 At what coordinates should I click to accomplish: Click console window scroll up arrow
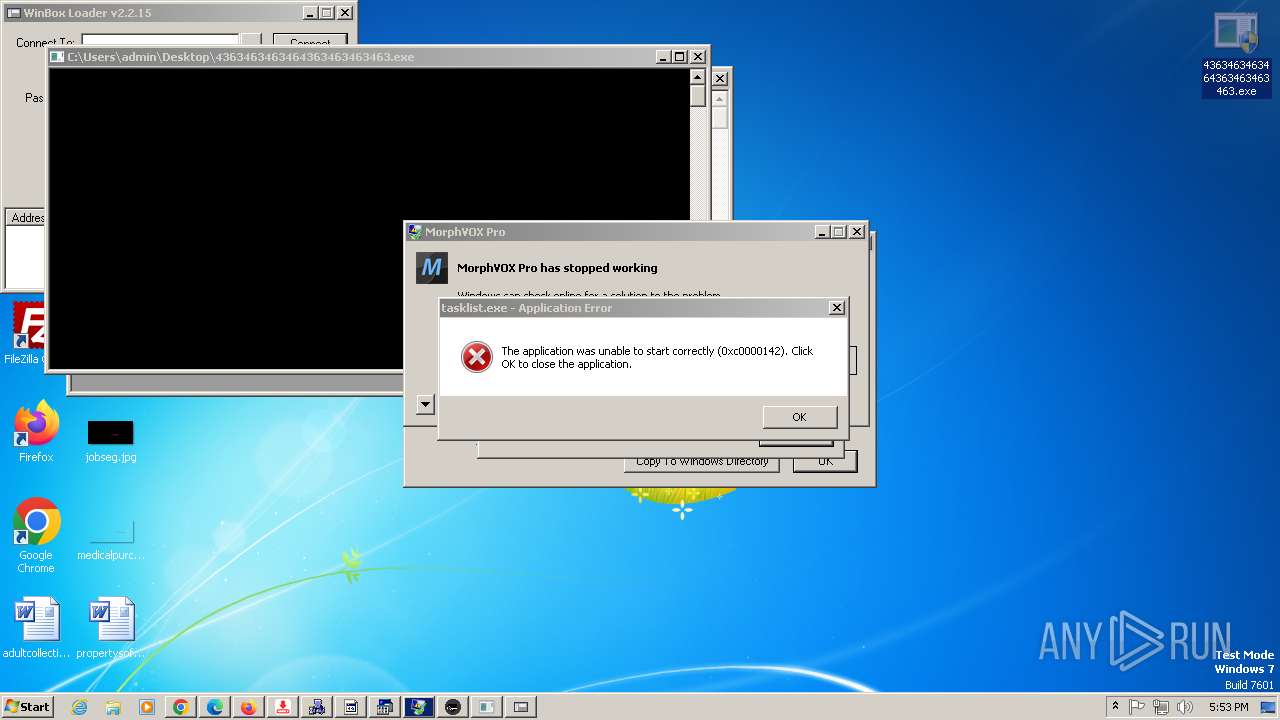tap(698, 76)
